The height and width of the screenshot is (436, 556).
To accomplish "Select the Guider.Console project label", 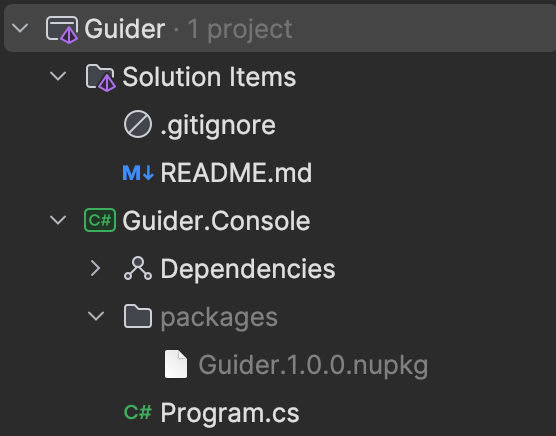I will tap(216, 220).
